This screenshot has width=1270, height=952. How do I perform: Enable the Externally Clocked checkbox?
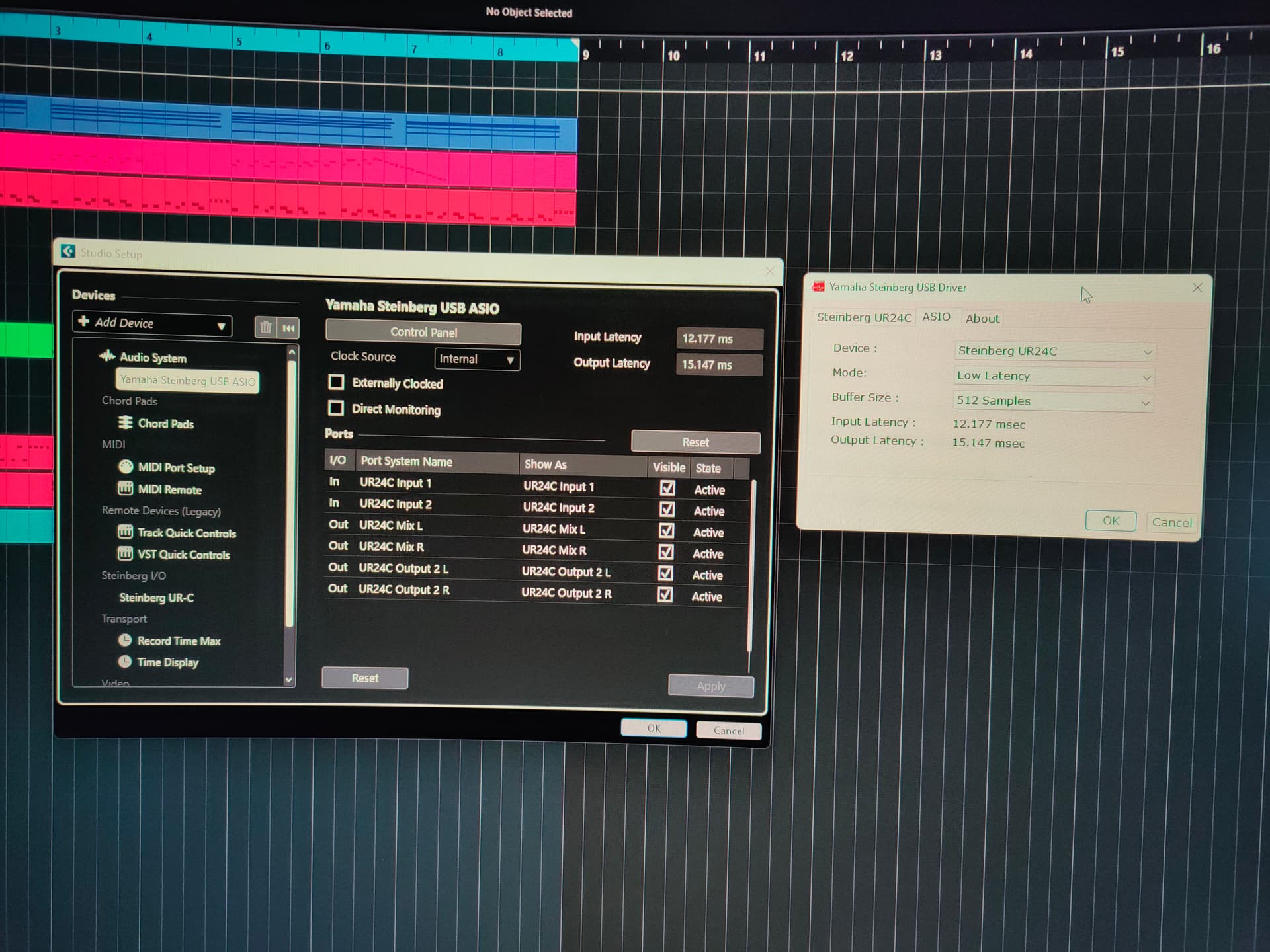337,382
